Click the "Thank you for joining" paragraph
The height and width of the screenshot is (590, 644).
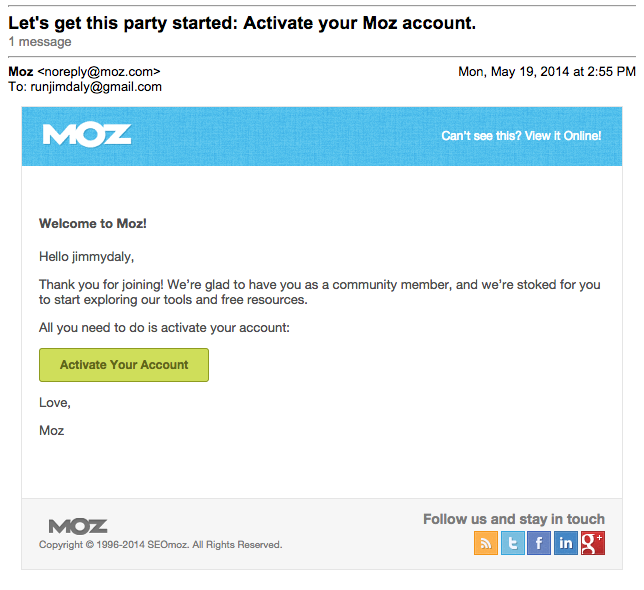tap(319, 292)
